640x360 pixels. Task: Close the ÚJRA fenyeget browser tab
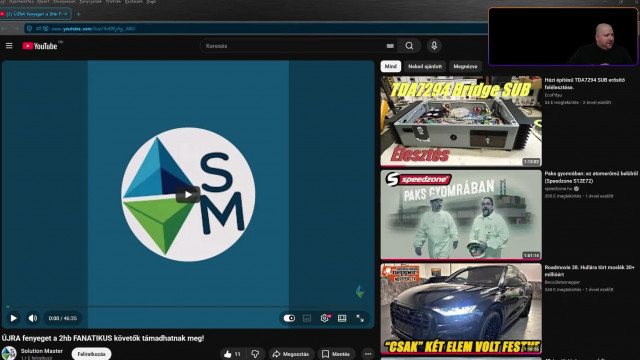[66, 14]
